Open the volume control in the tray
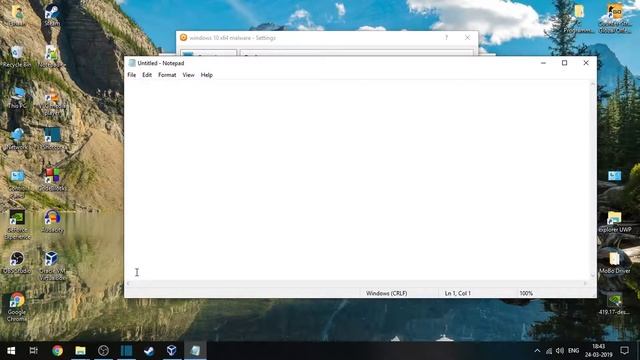Image resolution: width=640 pixels, height=360 pixels. click(x=560, y=351)
